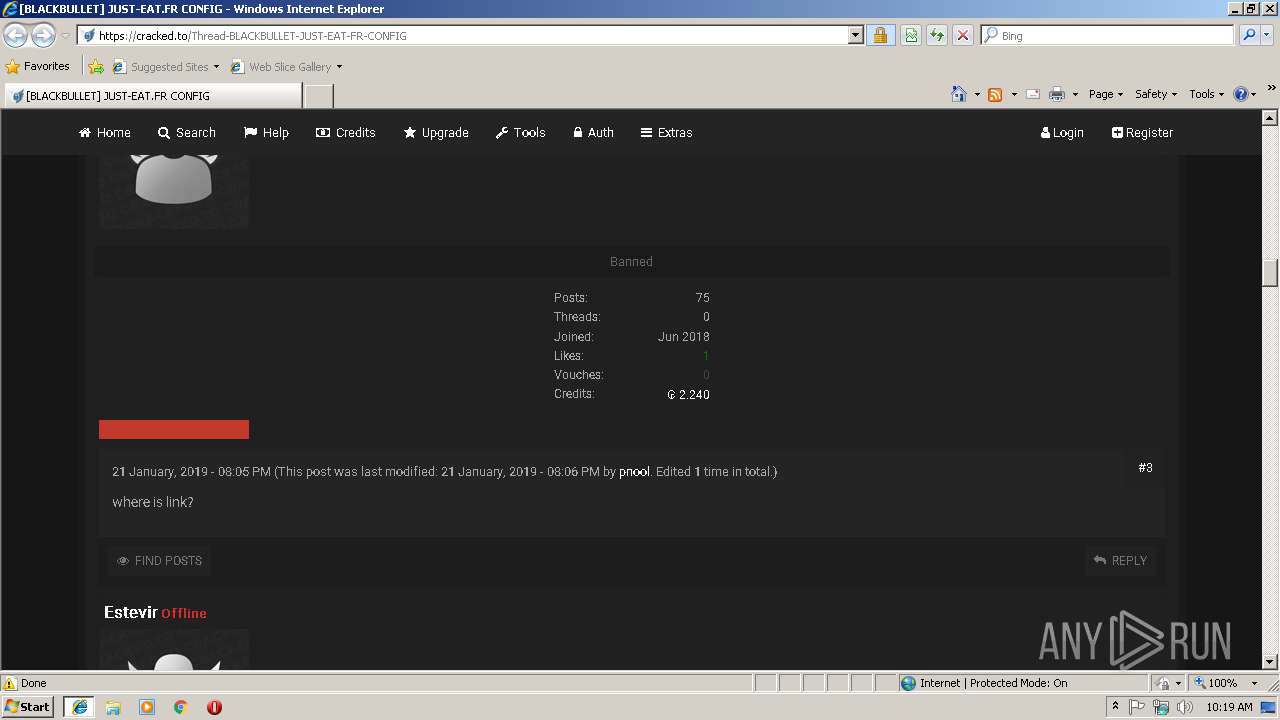Click the scrollbar up arrow
This screenshot has width=1280, height=720.
coord(1270,118)
